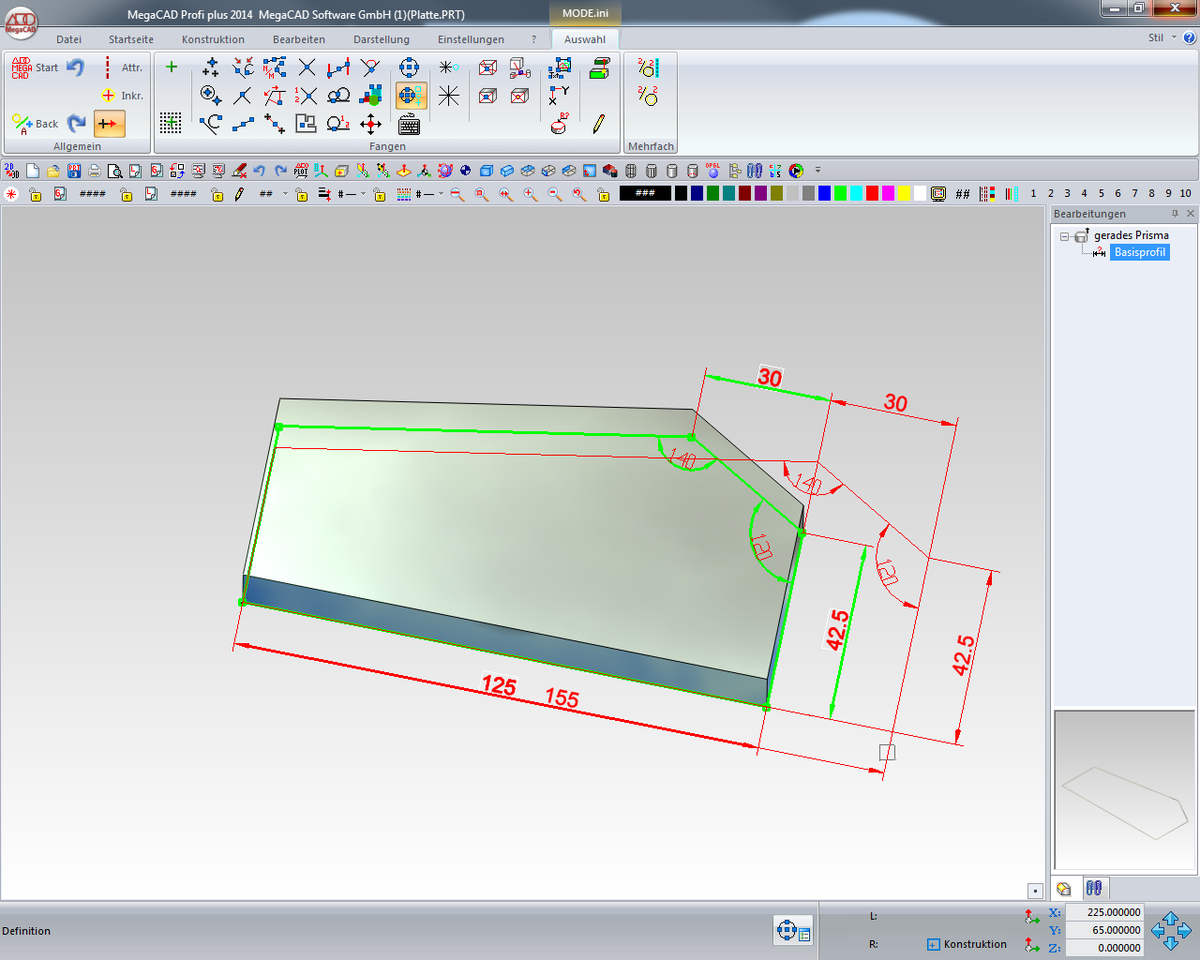This screenshot has width=1200, height=960.
Task: Click the snap settings icon in status bar
Action: click(x=792, y=931)
